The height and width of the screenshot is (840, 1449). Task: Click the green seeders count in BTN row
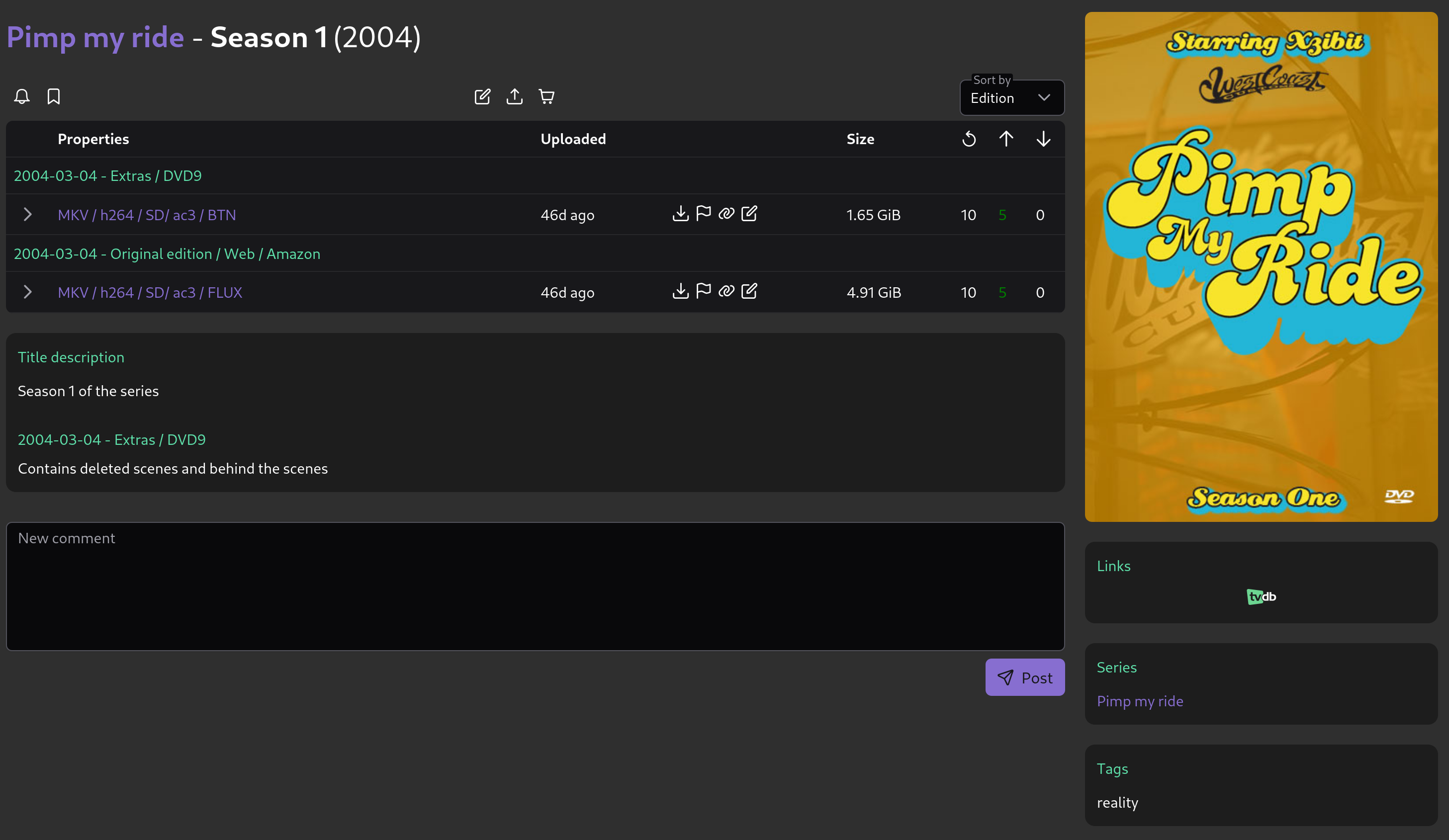click(x=1003, y=215)
